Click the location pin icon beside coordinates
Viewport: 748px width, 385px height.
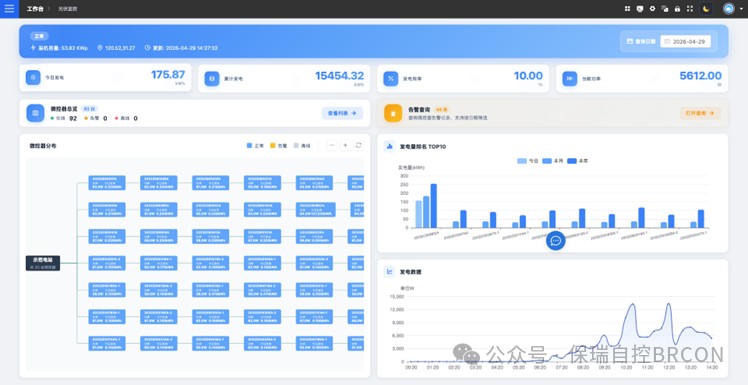pyautogui.click(x=100, y=48)
